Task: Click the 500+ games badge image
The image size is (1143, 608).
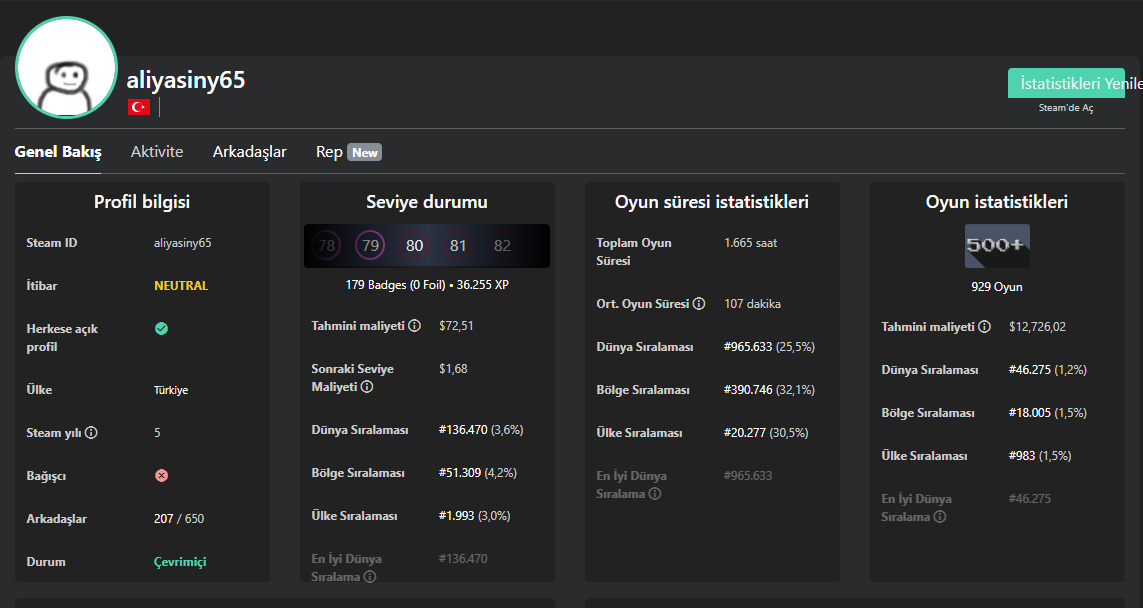Action: tap(997, 246)
